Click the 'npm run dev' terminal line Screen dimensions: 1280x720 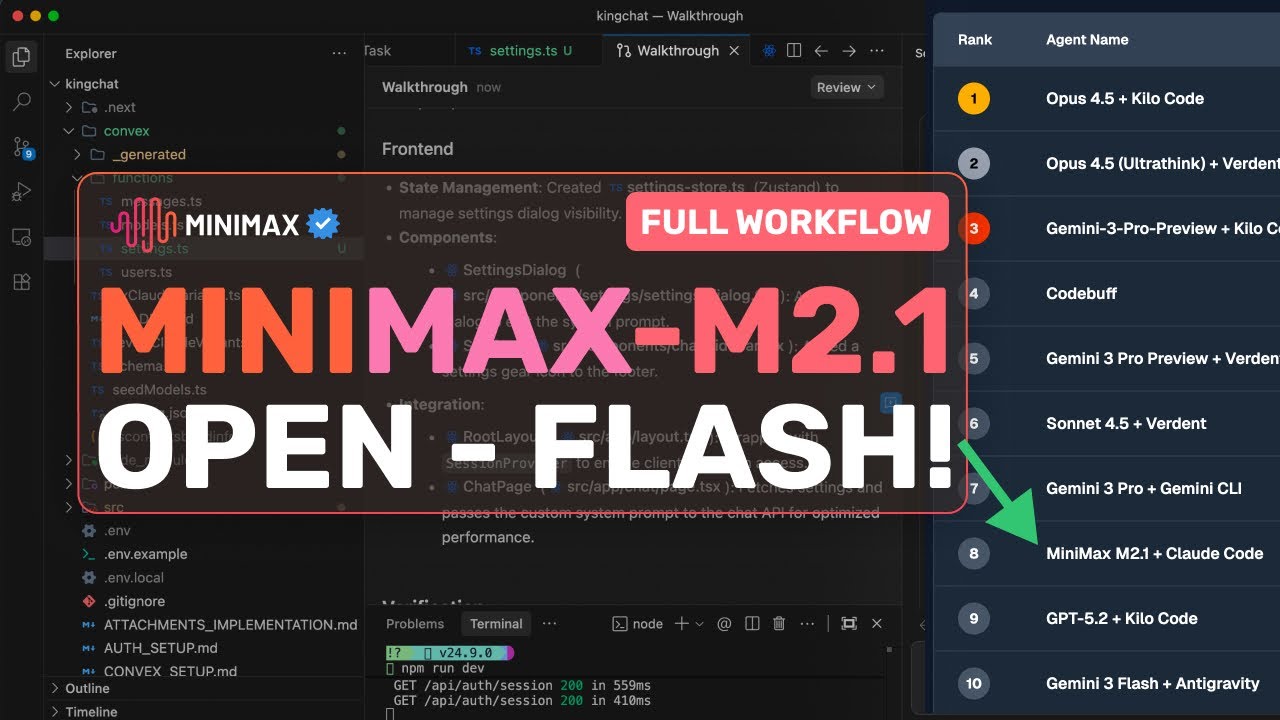(441, 668)
